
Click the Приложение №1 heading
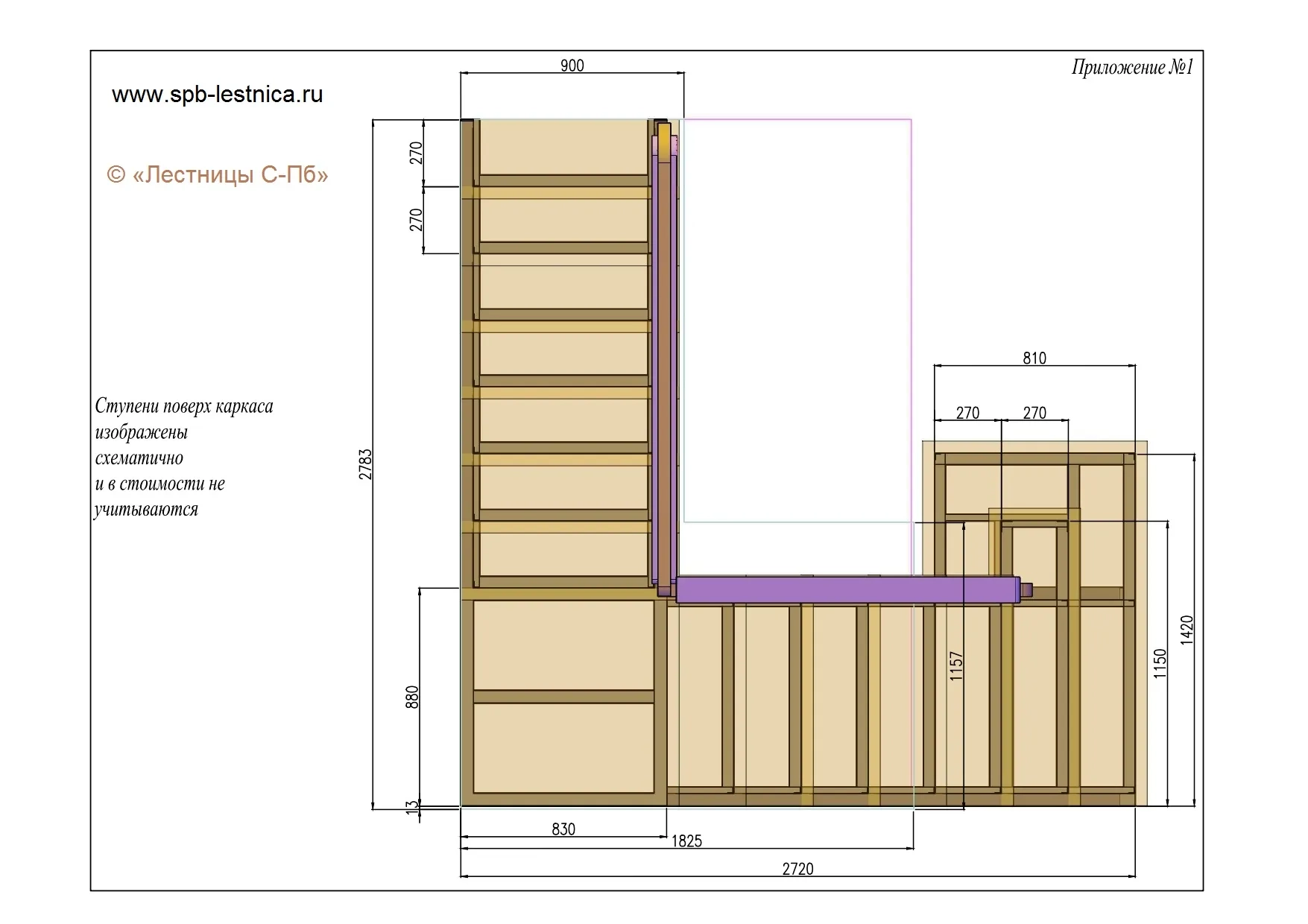click(x=1133, y=68)
